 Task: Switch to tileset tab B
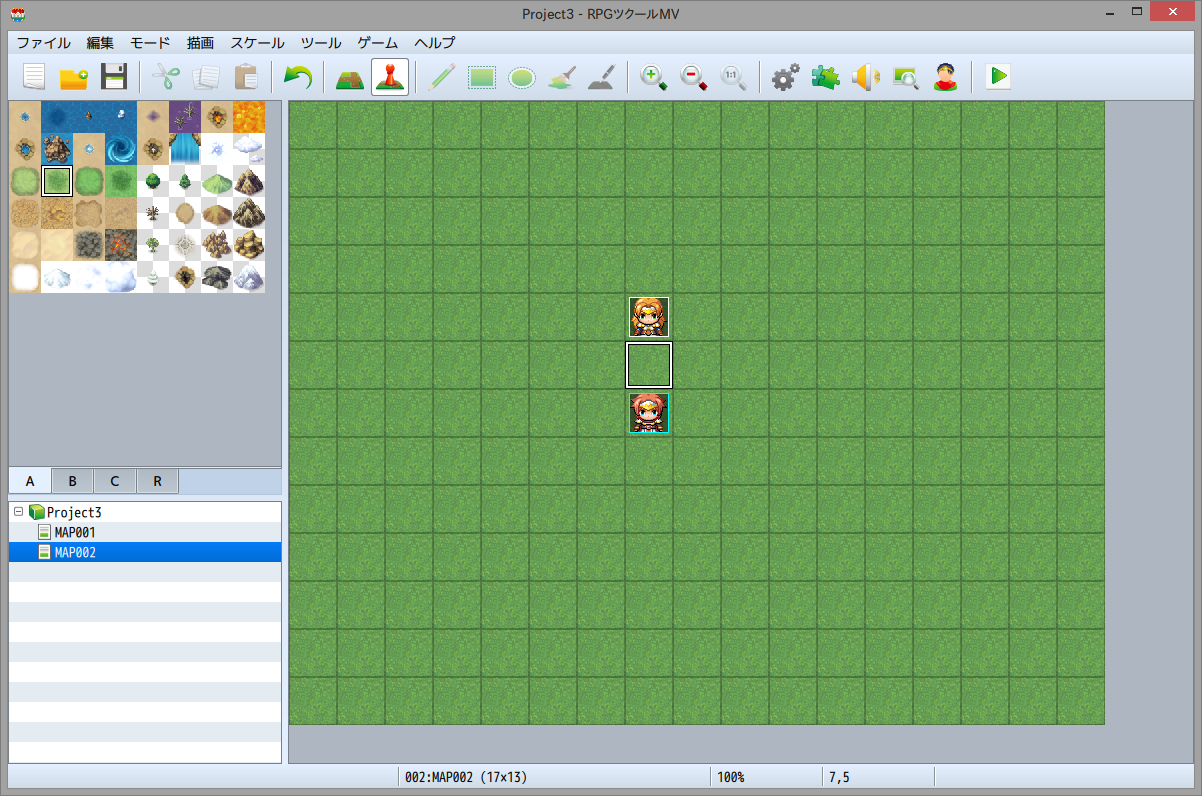pos(72,481)
